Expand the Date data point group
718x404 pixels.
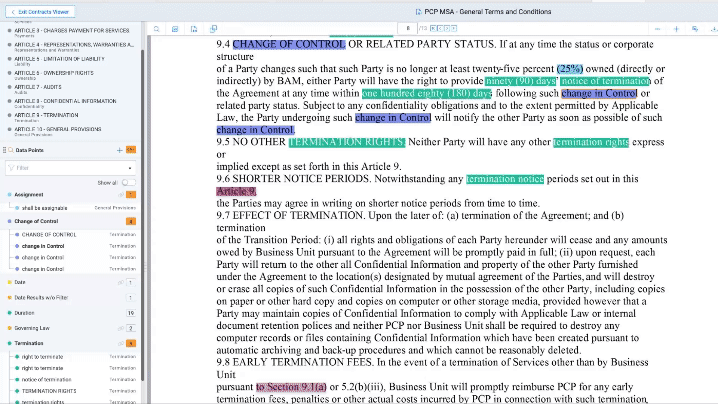coord(8,282)
